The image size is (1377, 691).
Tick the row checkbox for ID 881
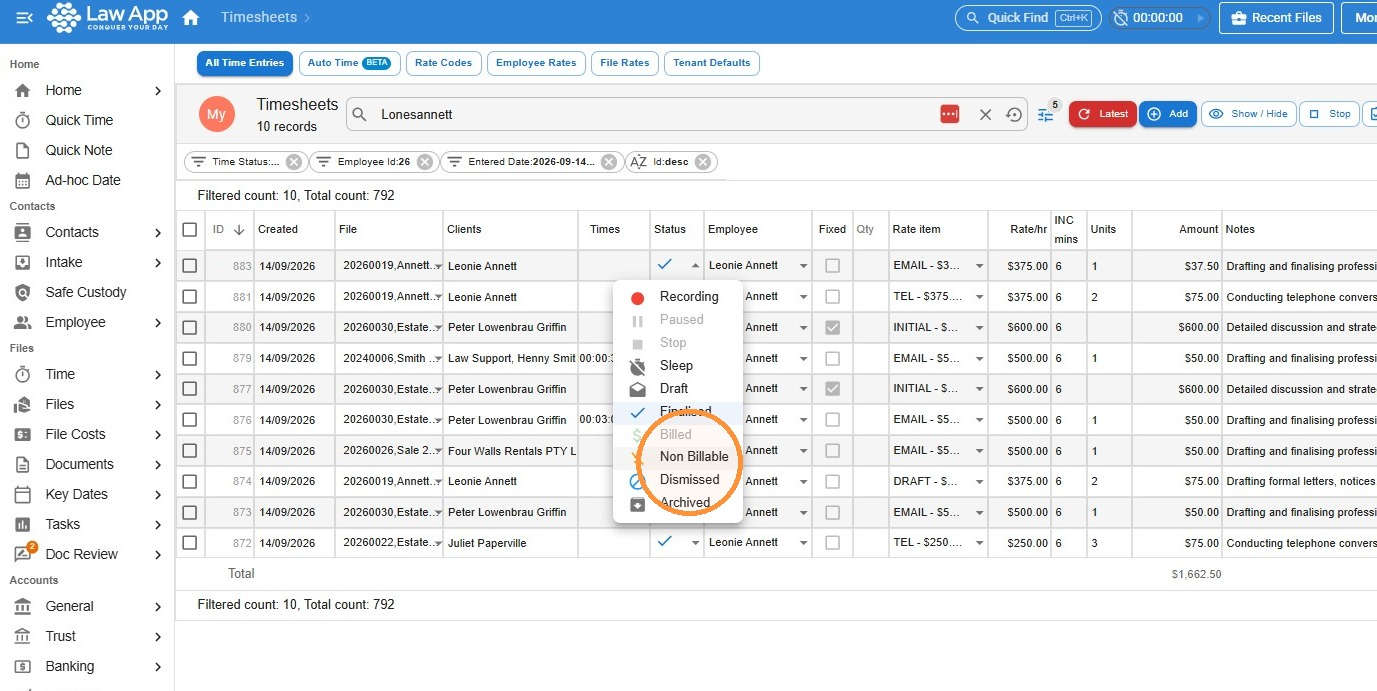coord(190,297)
